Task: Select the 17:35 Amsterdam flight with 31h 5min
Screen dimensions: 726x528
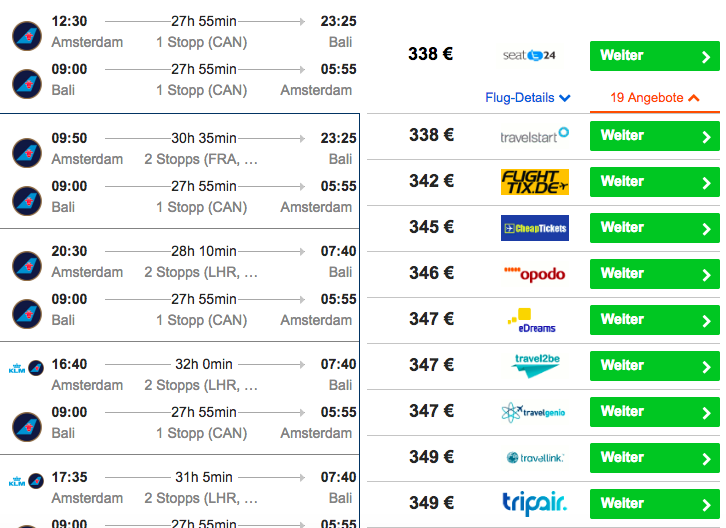Action: (x=180, y=492)
